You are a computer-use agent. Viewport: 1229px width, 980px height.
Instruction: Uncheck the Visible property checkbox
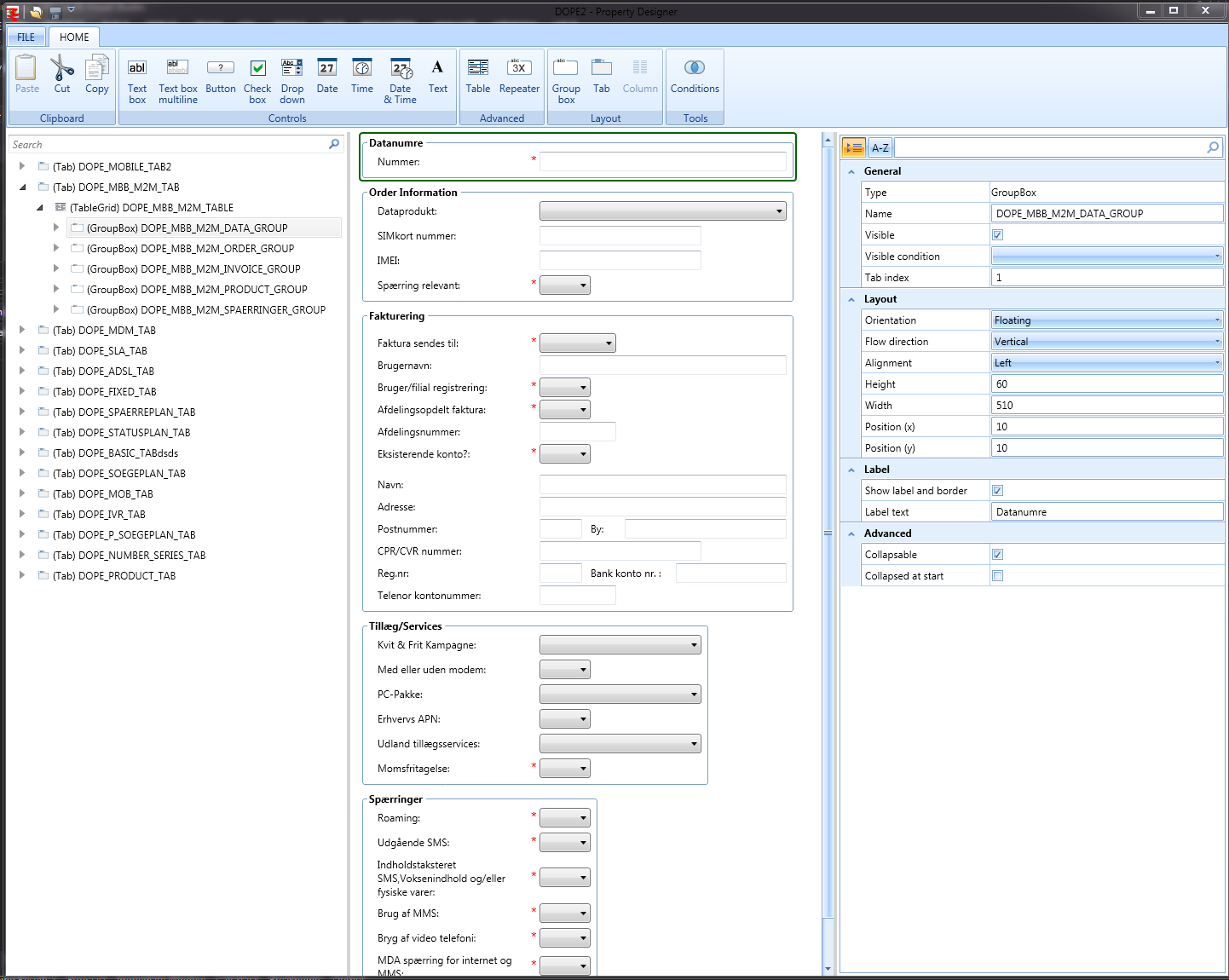(998, 235)
